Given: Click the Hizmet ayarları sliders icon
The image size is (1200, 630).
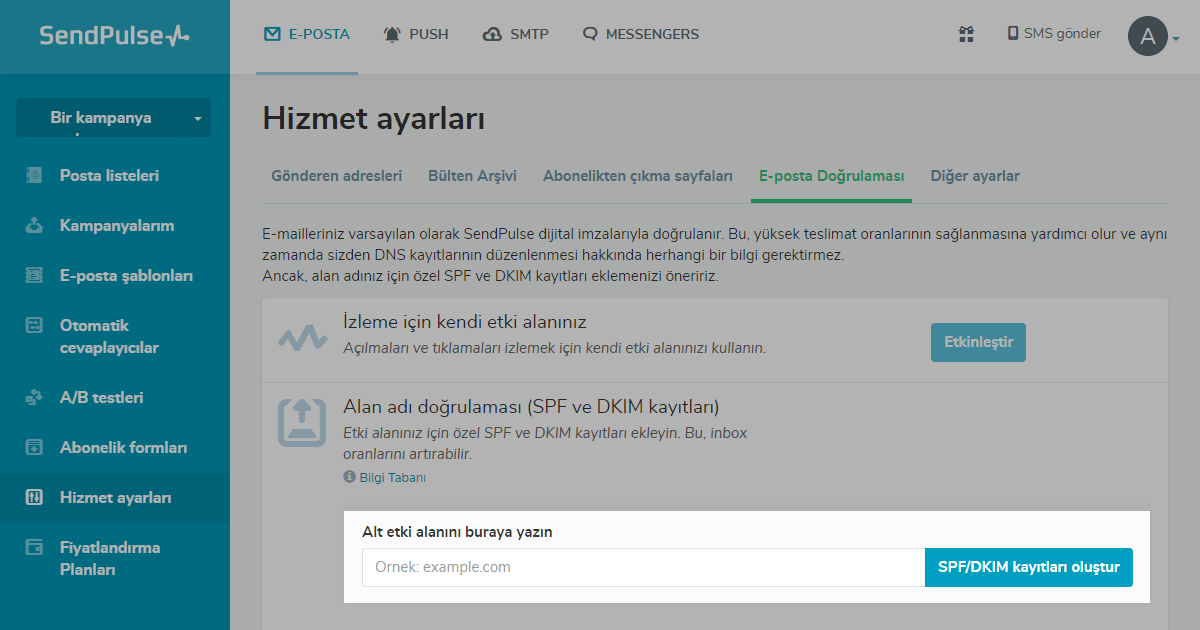Looking at the screenshot, I should (x=34, y=498).
